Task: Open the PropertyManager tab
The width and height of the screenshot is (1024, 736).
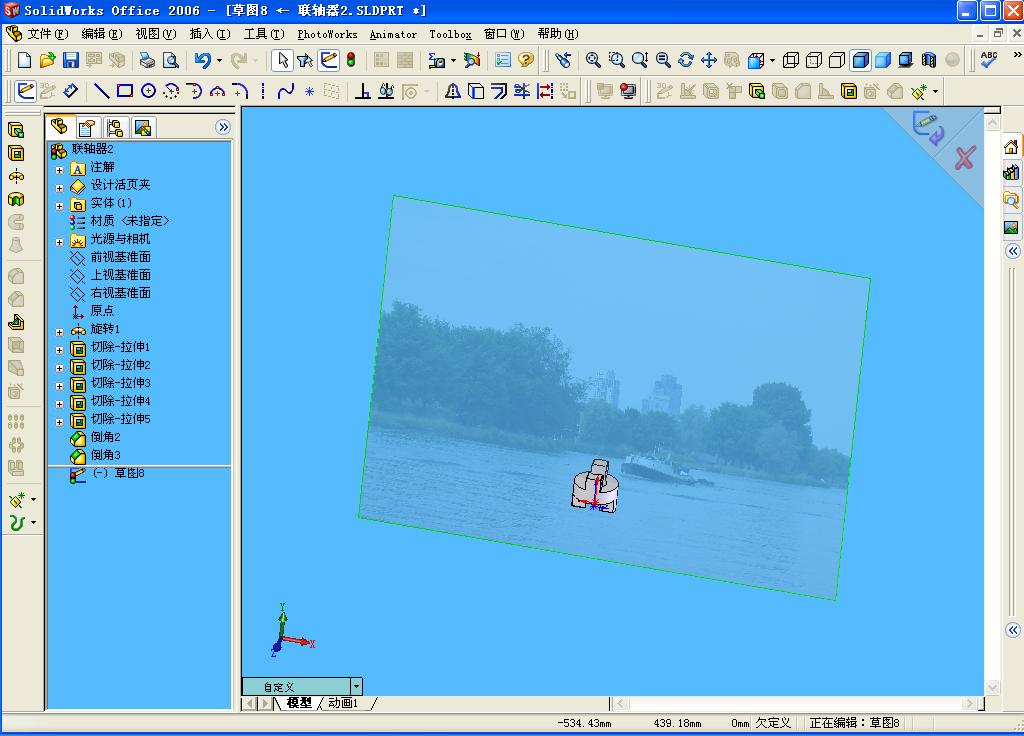Action: (87, 128)
